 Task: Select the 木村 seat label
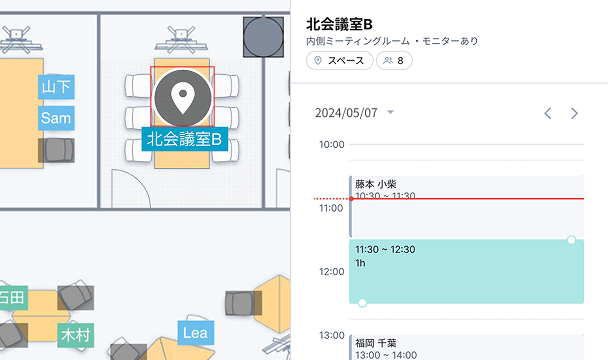click(x=76, y=335)
